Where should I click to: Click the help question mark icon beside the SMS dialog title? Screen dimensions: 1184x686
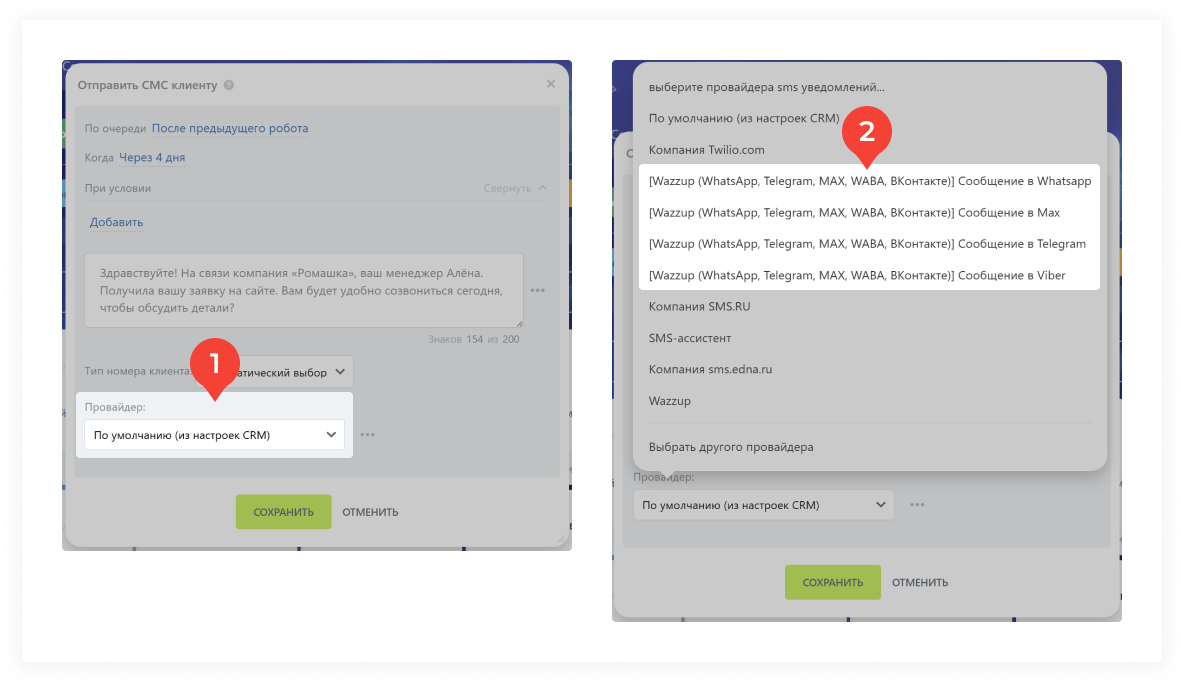tap(229, 85)
